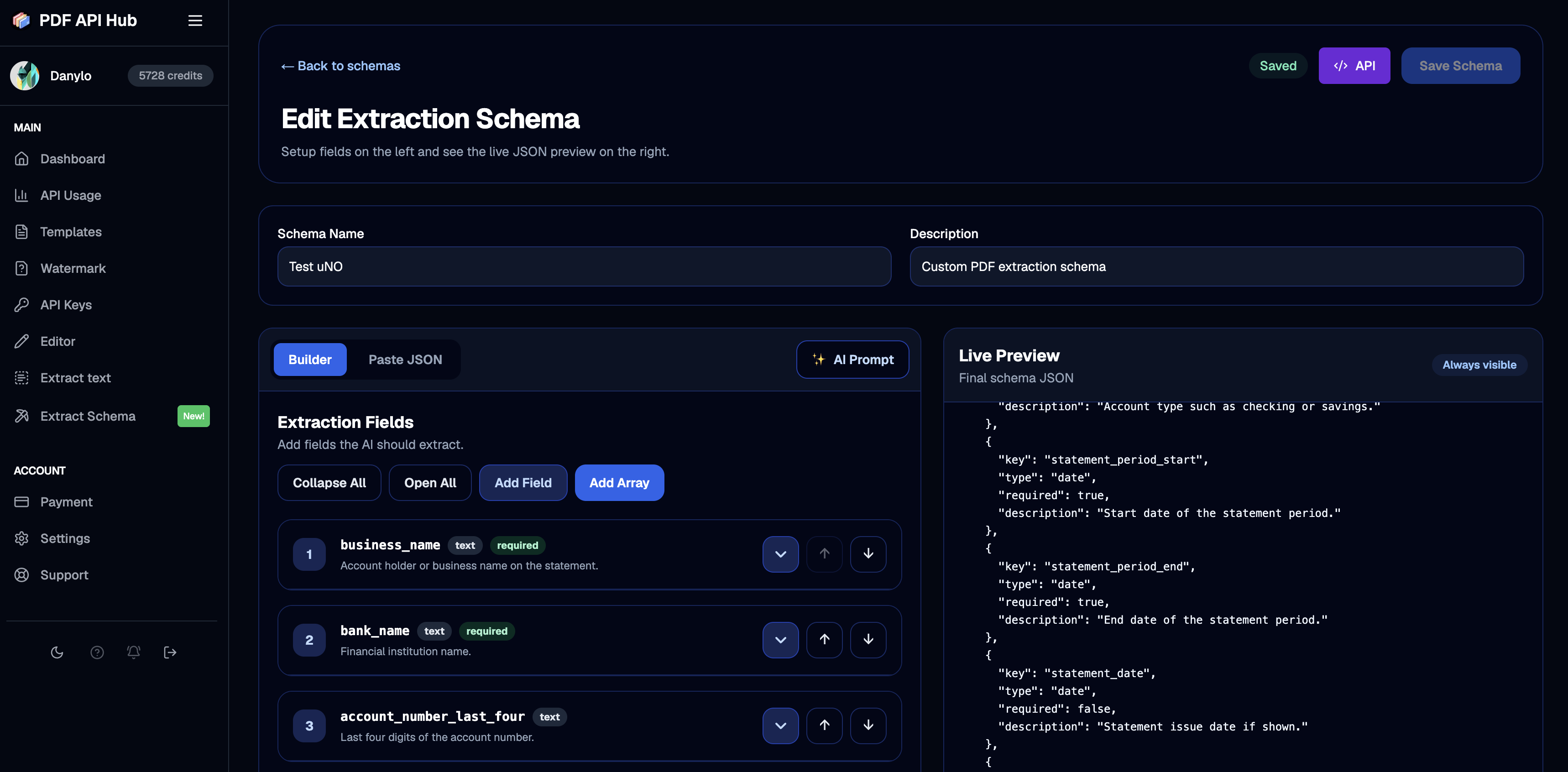
Task: Click the Always visible badge
Action: coord(1479,365)
